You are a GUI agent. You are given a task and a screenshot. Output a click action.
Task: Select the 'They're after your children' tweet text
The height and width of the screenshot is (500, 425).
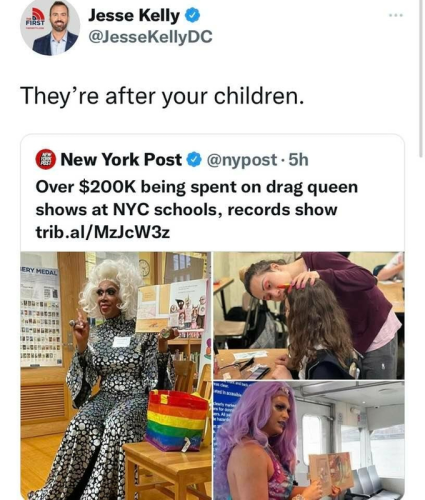point(162,96)
